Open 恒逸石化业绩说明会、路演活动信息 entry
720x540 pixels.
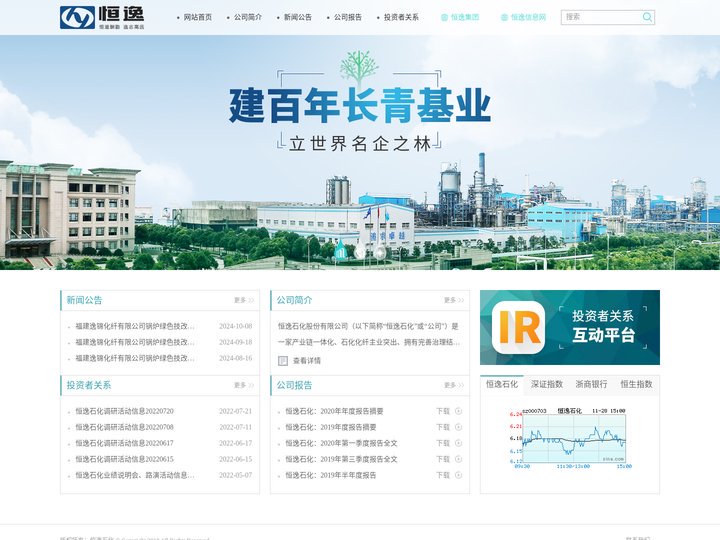tap(135, 475)
